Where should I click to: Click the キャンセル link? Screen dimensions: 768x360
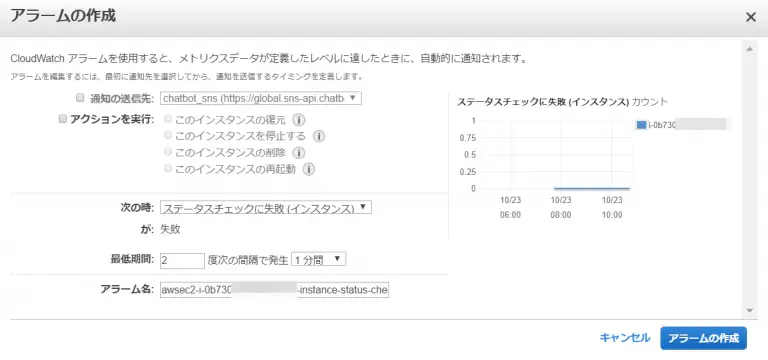click(x=624, y=337)
